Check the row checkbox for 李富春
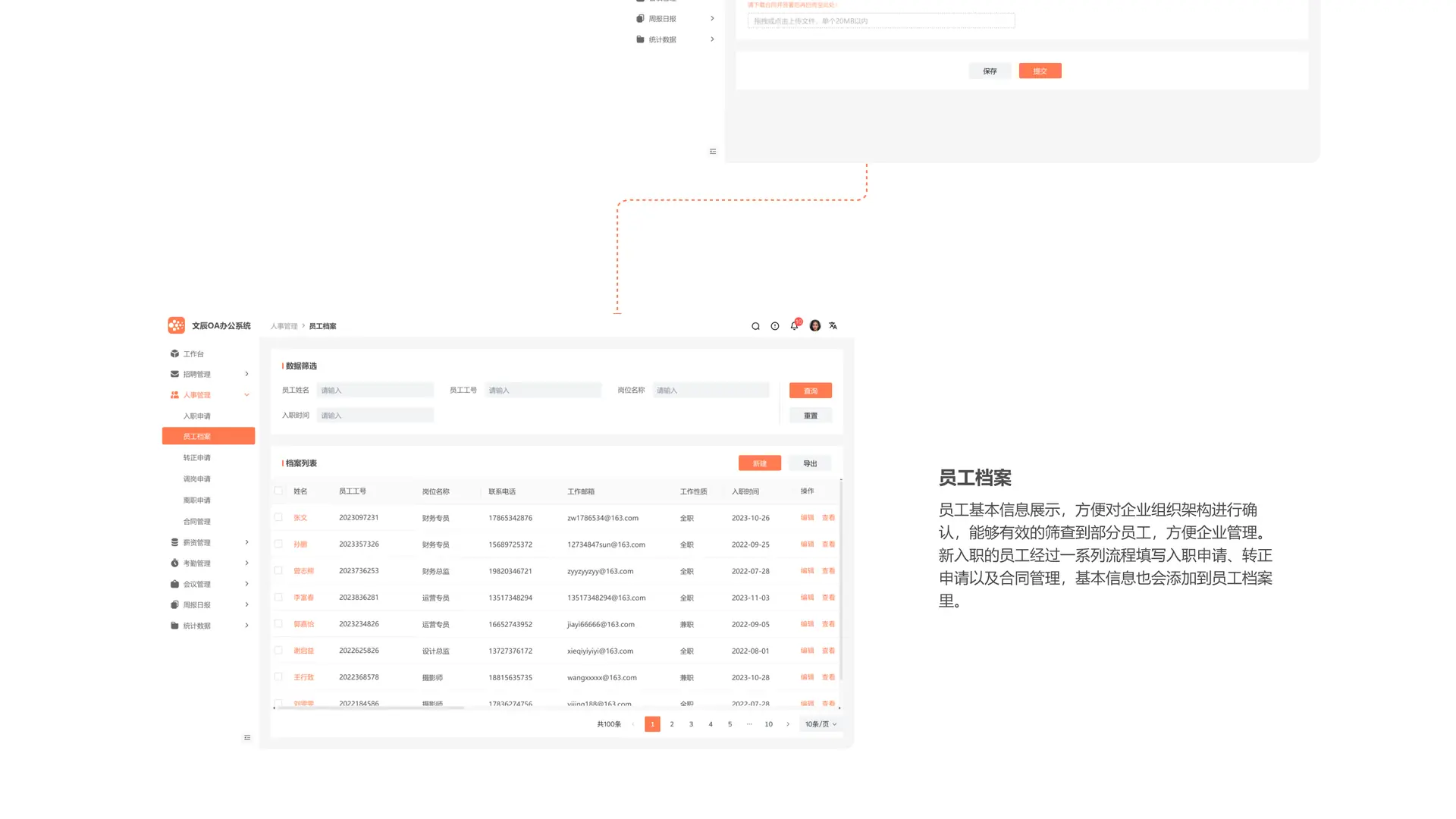 (278, 597)
